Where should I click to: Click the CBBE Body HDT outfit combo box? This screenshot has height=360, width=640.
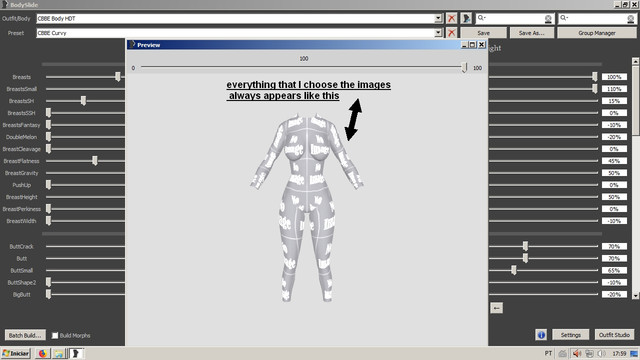point(239,18)
